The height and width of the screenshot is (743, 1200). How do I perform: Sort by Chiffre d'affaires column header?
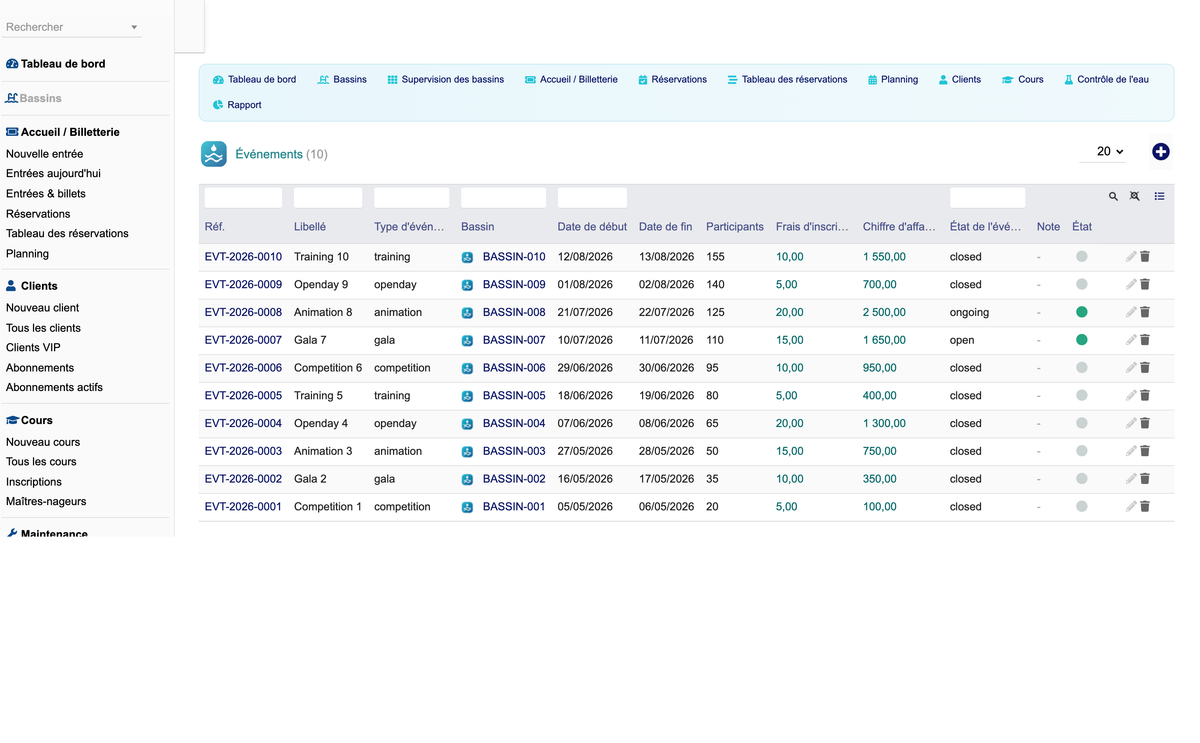tap(899, 227)
